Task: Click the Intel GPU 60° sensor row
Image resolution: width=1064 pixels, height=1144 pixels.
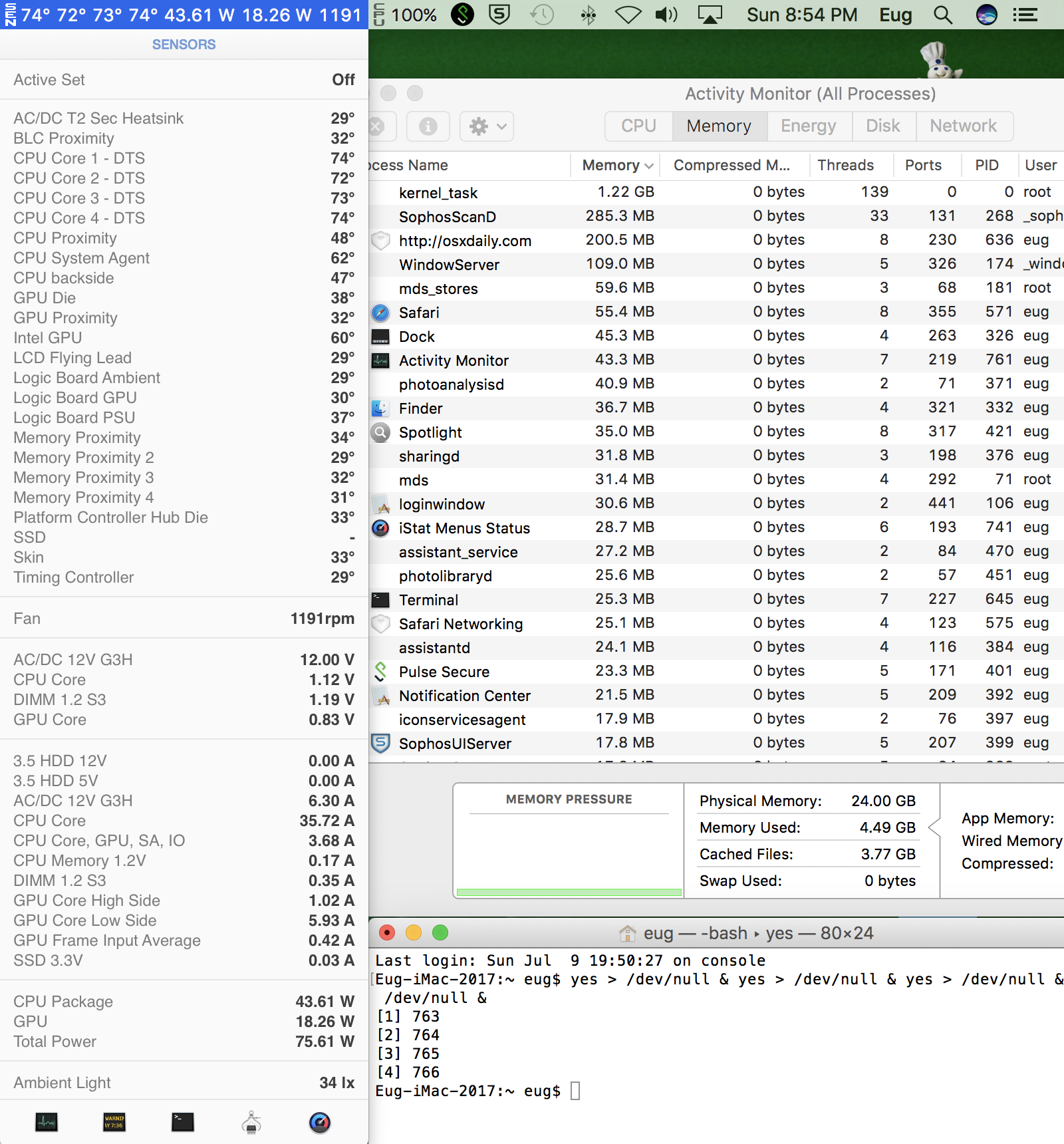Action: tap(184, 338)
